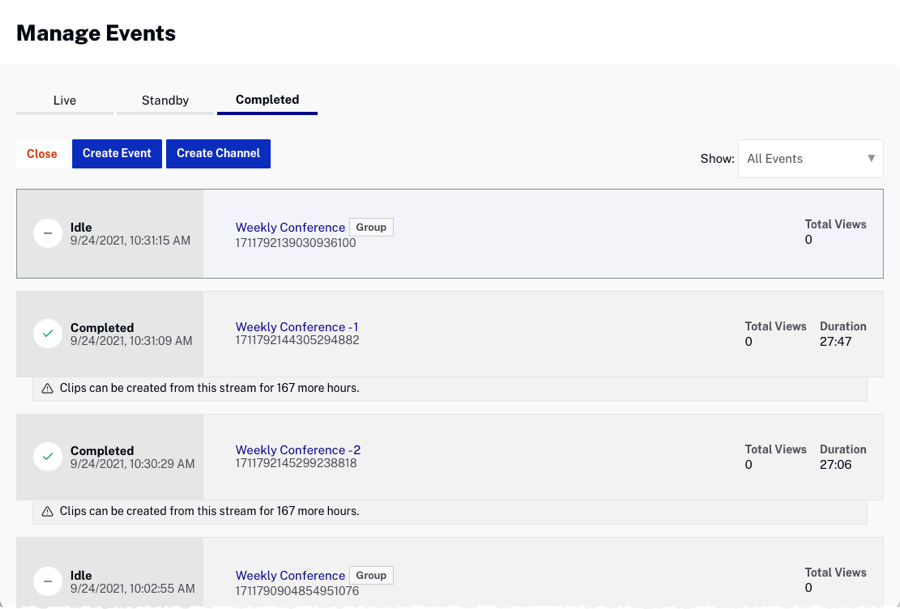Open the first Weekly Conference group link
Viewport: 900px width, 609px height.
[x=290, y=227]
